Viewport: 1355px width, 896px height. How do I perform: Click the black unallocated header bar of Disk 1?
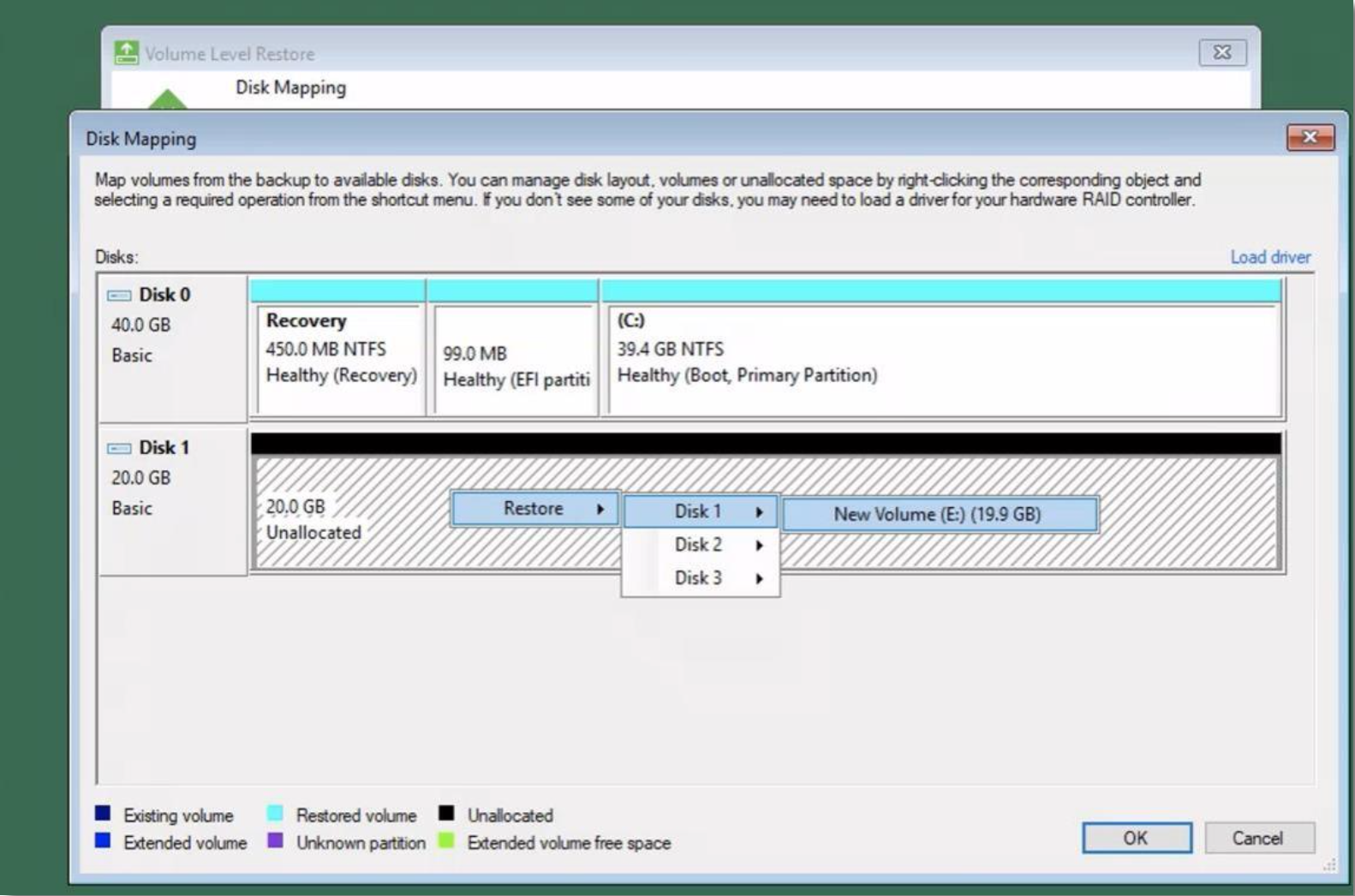766,443
